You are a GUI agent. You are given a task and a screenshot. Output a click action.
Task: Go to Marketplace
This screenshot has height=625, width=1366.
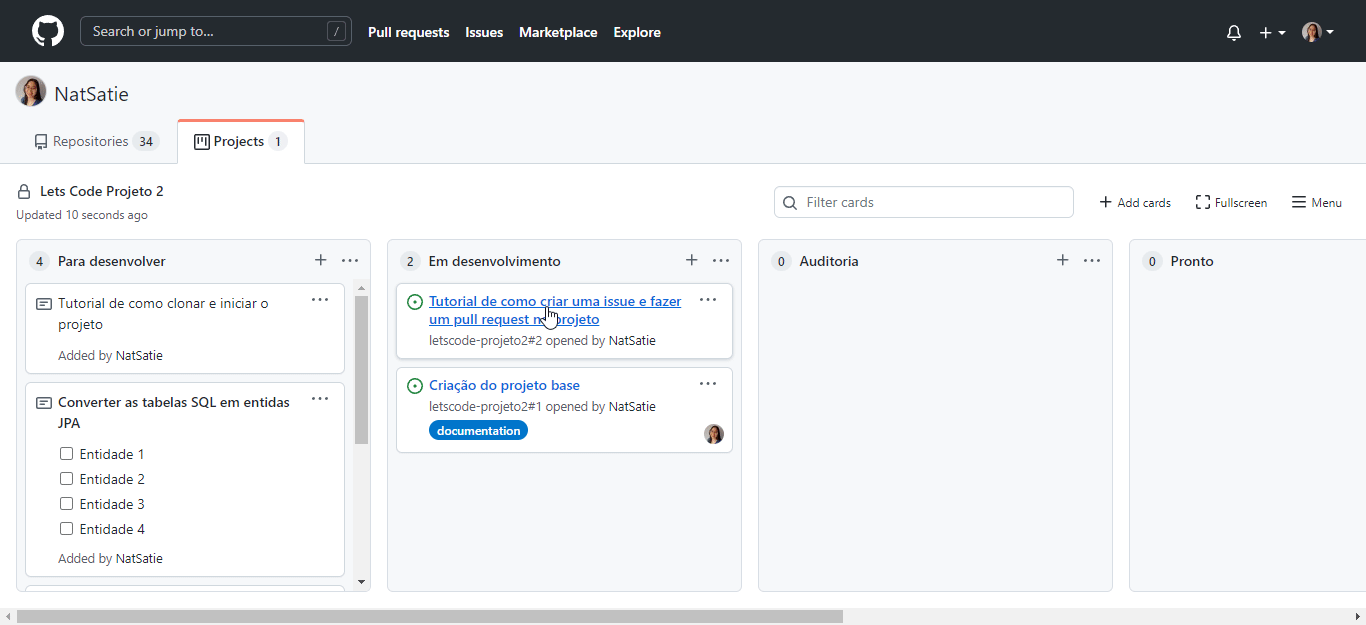pyautogui.click(x=558, y=32)
